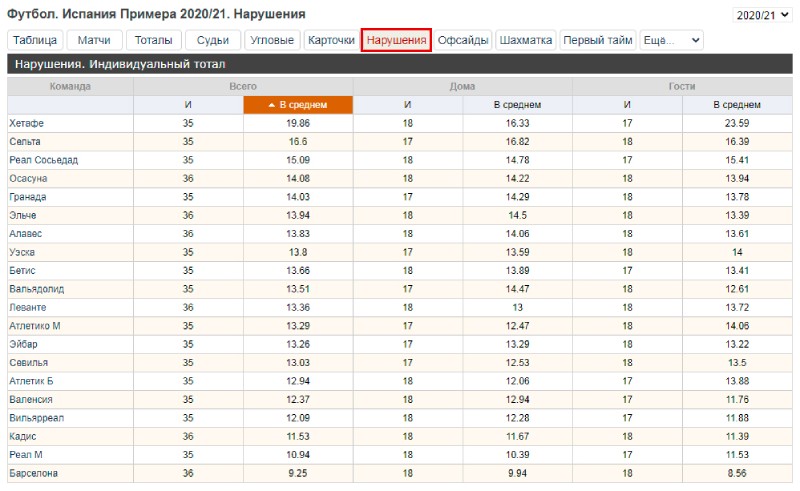Viewport: 800px width, 491px height.
Task: Click Эльче home average 14.5
Action: click(x=517, y=215)
